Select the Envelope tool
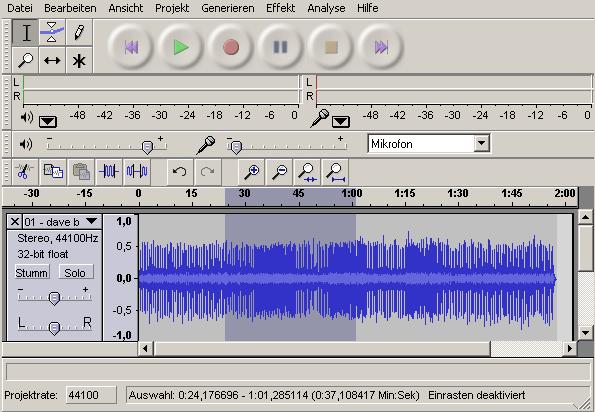 click(52, 33)
